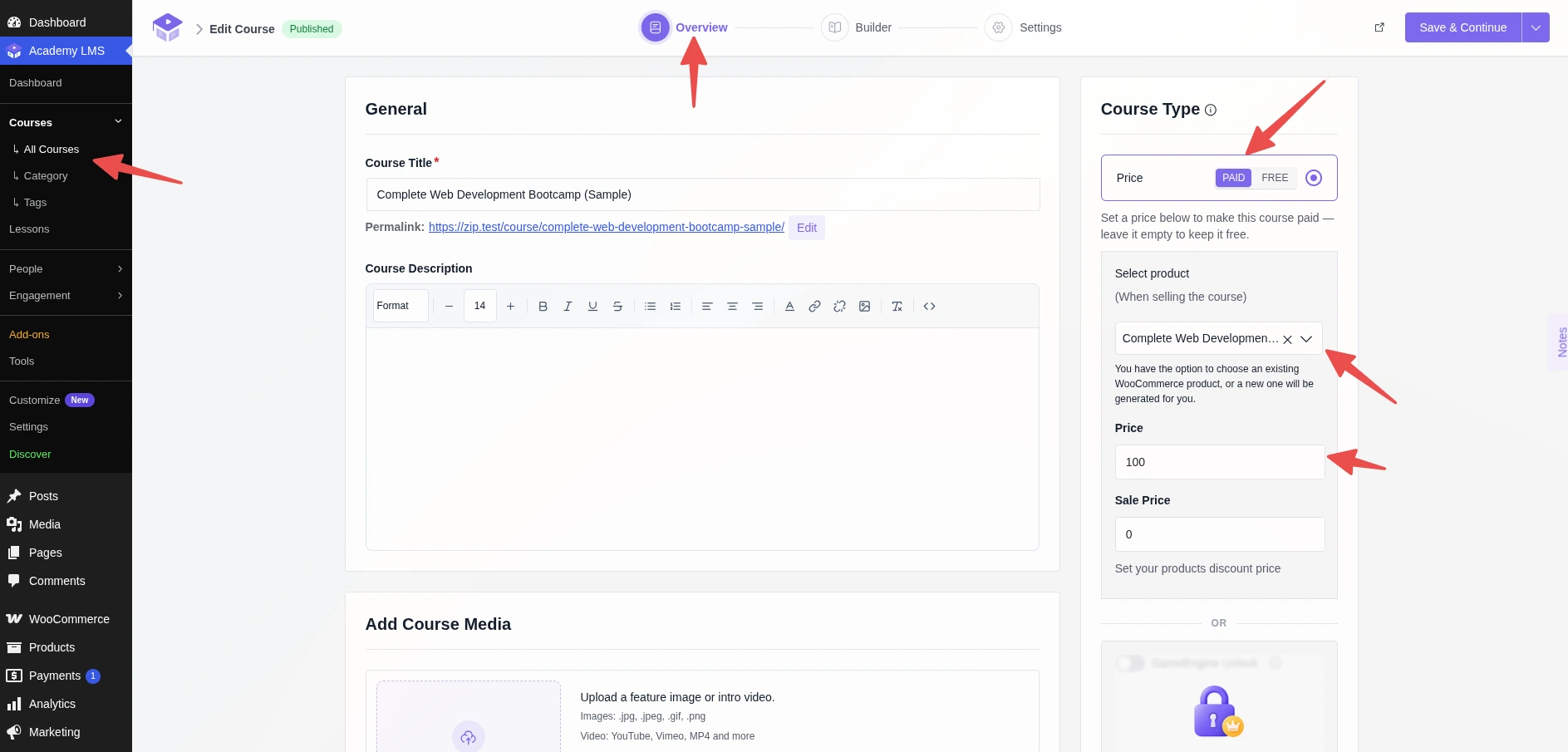Expand the People sidebar submenu

click(120, 269)
